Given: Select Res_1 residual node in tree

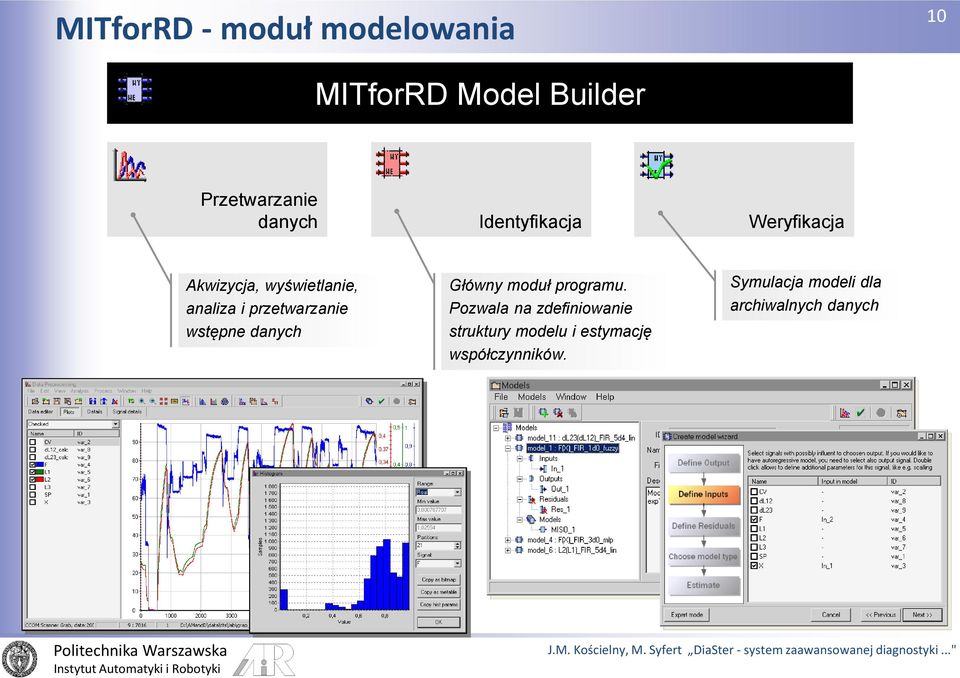Looking at the screenshot, I should 555,509.
